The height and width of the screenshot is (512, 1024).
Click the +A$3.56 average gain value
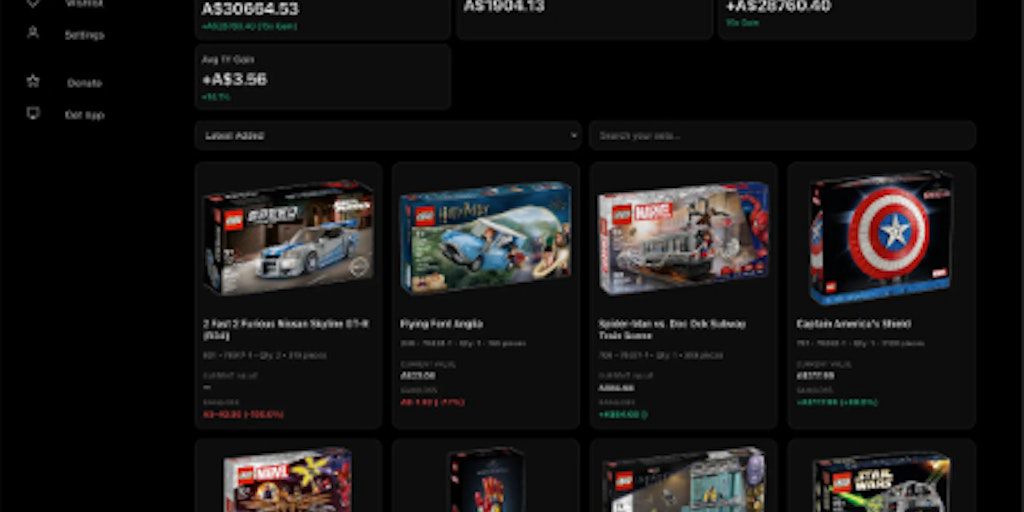234,80
